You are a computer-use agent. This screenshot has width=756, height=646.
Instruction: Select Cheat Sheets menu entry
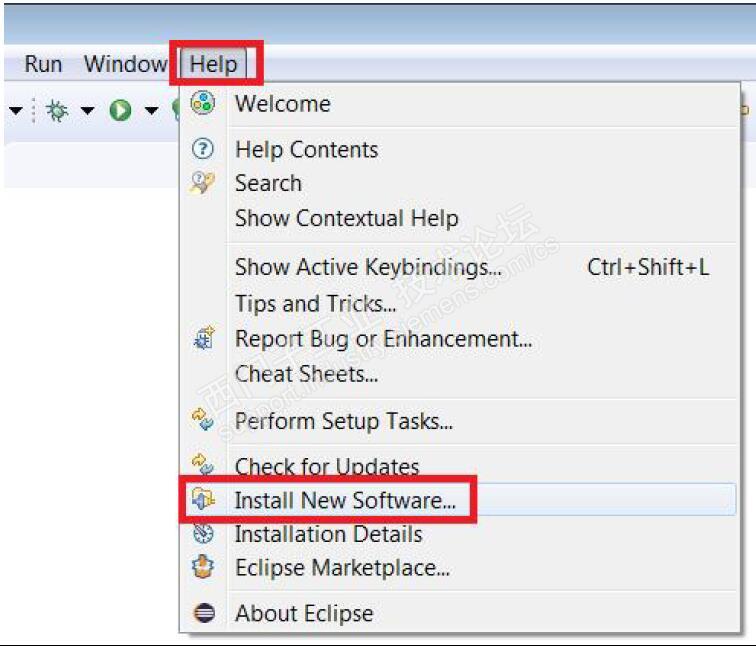click(306, 374)
